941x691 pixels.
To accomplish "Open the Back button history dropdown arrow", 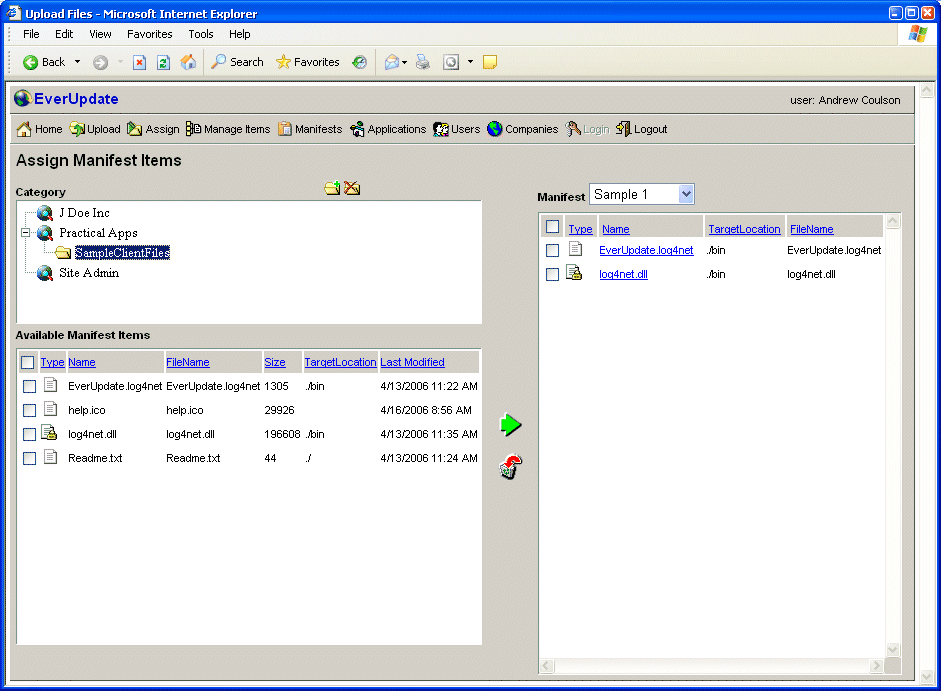I will [x=77, y=62].
